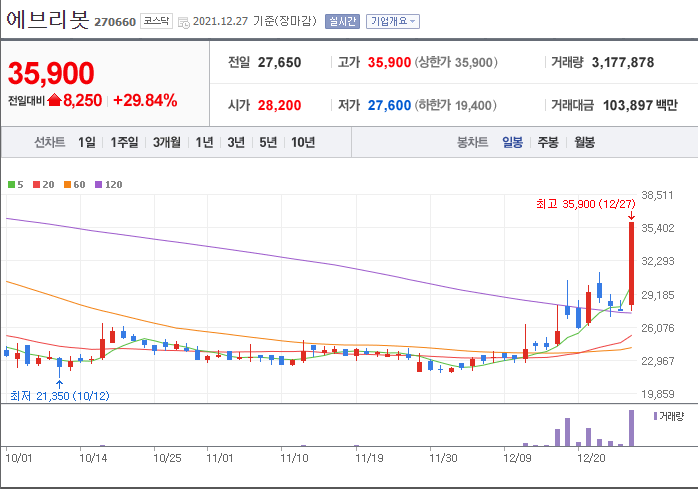
Task: Click the green 5-day average swatch
Action: point(12,184)
